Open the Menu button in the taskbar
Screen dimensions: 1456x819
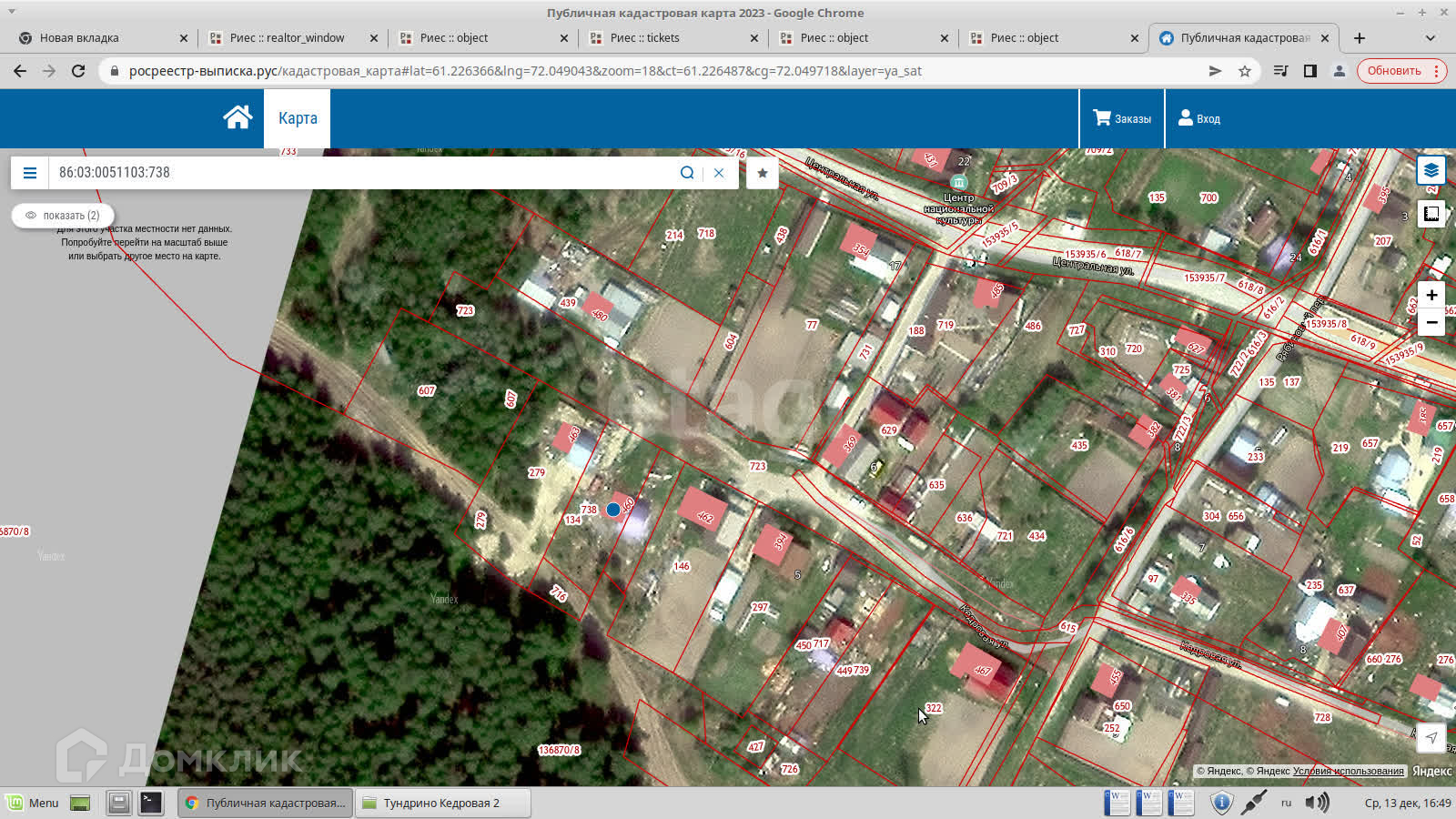coord(33,803)
